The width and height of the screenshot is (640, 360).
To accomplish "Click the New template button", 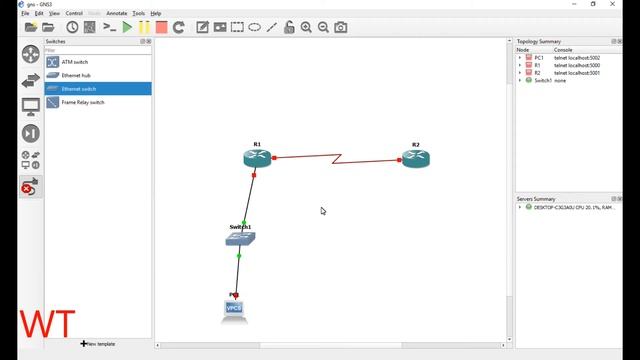I will click(98, 344).
